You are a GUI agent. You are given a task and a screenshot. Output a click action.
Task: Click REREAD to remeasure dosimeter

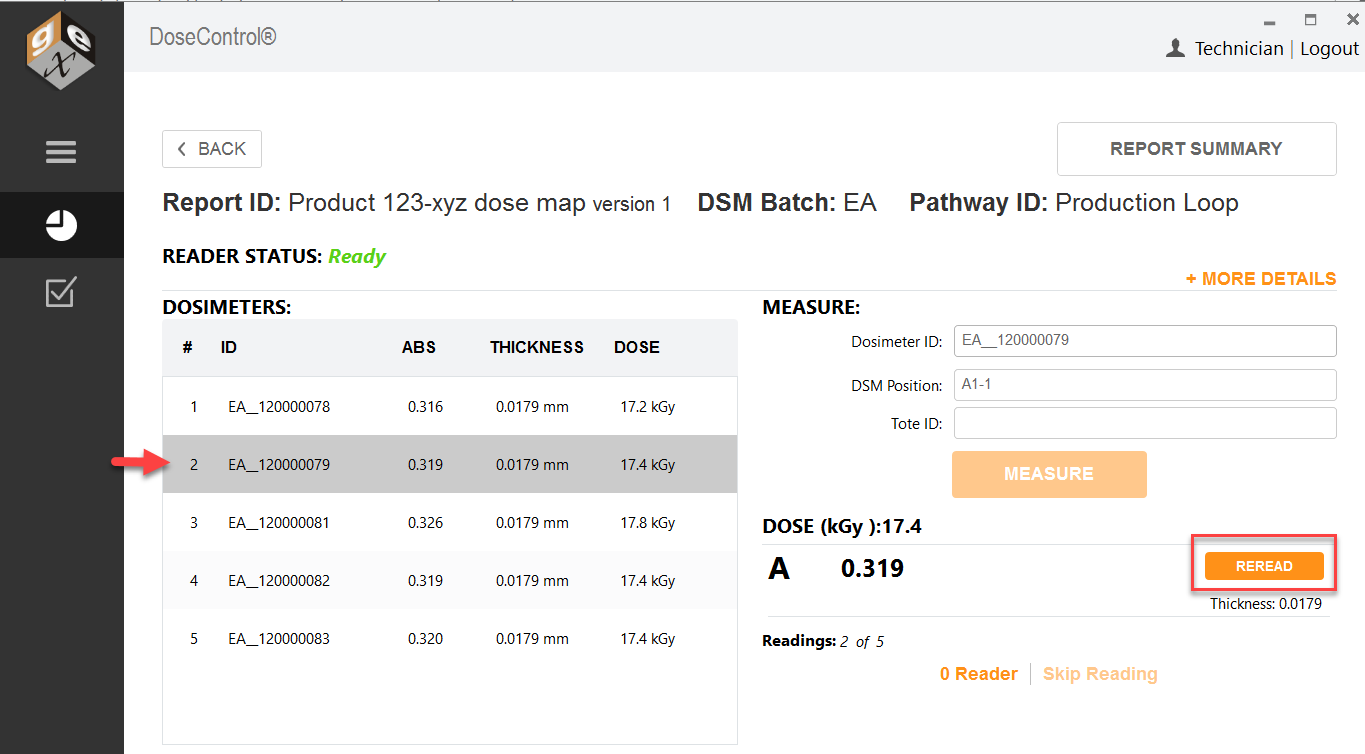(x=1264, y=566)
